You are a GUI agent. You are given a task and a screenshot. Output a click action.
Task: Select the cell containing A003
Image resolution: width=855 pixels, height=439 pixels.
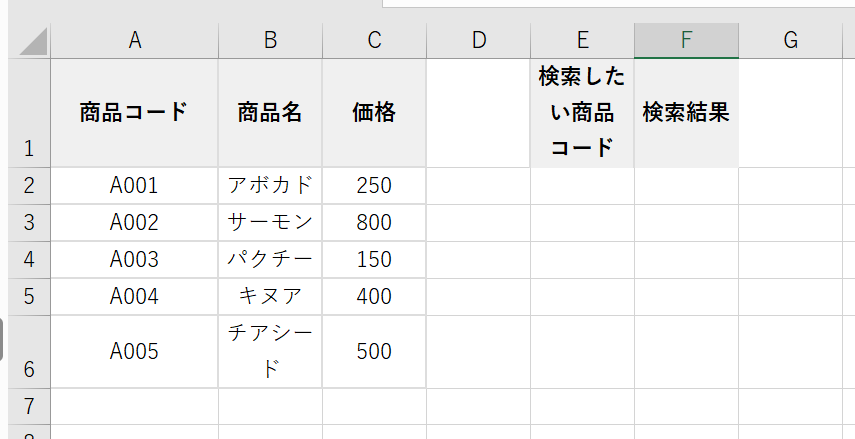click(x=134, y=260)
